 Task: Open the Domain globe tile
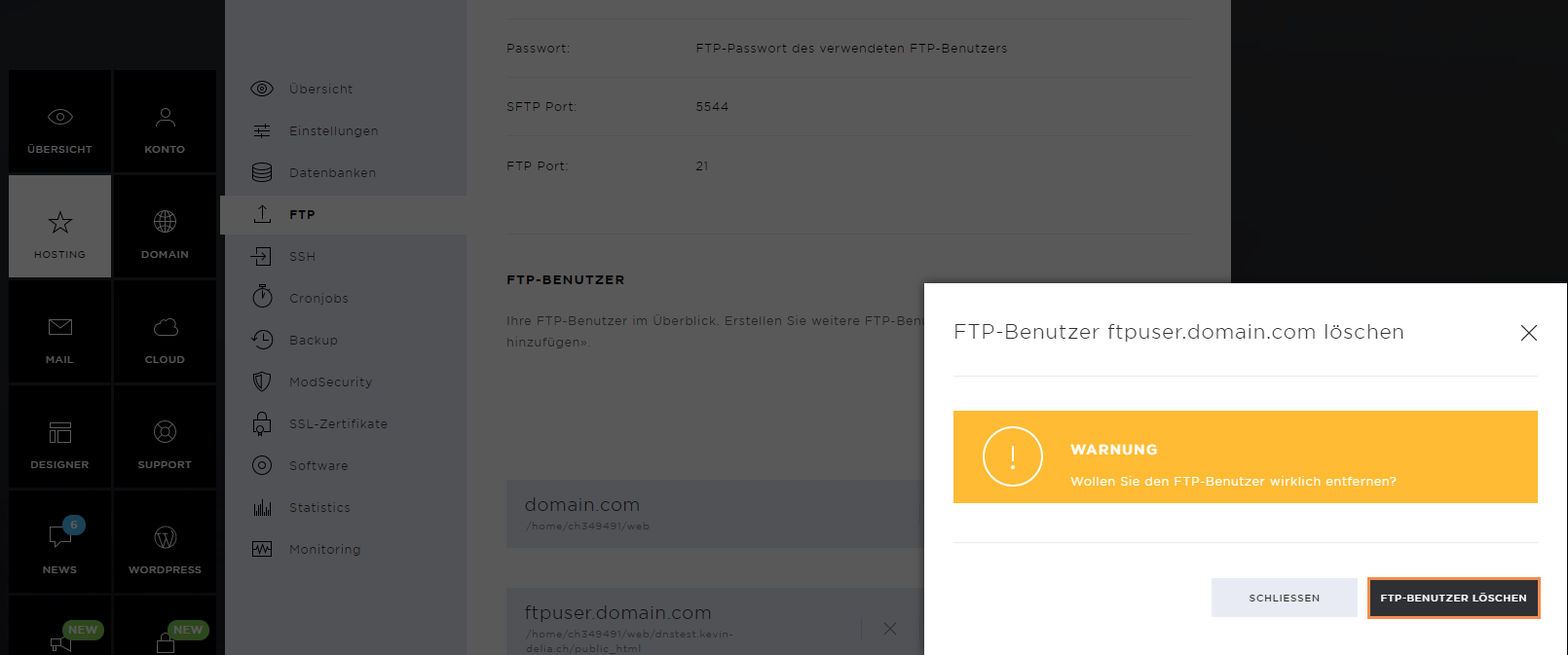[x=165, y=227]
